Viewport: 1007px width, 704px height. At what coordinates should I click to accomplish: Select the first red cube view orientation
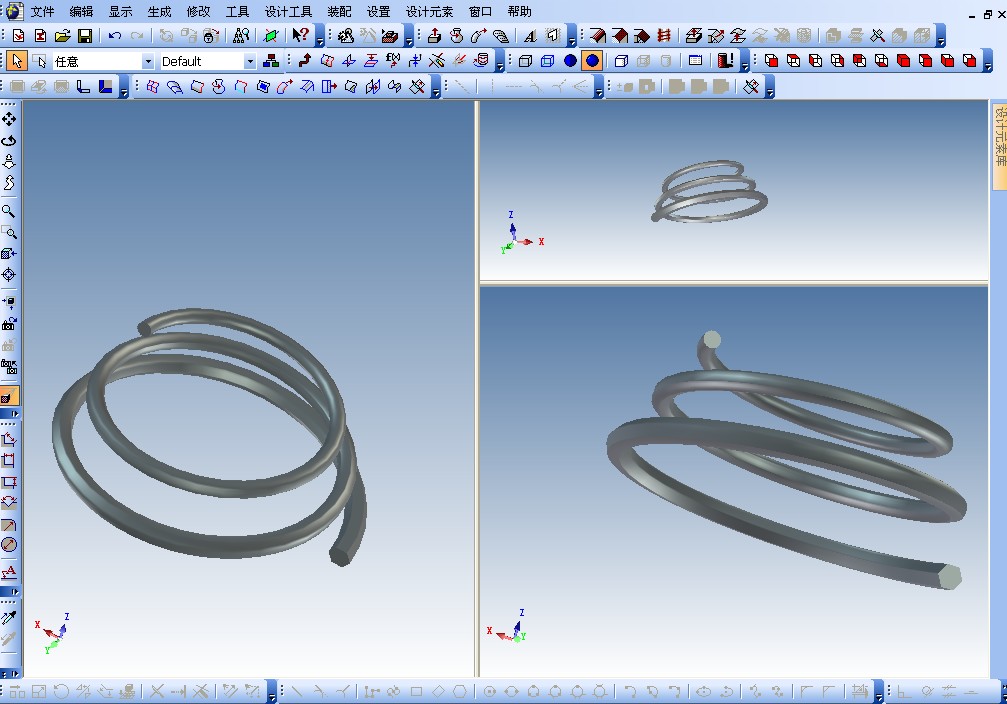click(771, 61)
